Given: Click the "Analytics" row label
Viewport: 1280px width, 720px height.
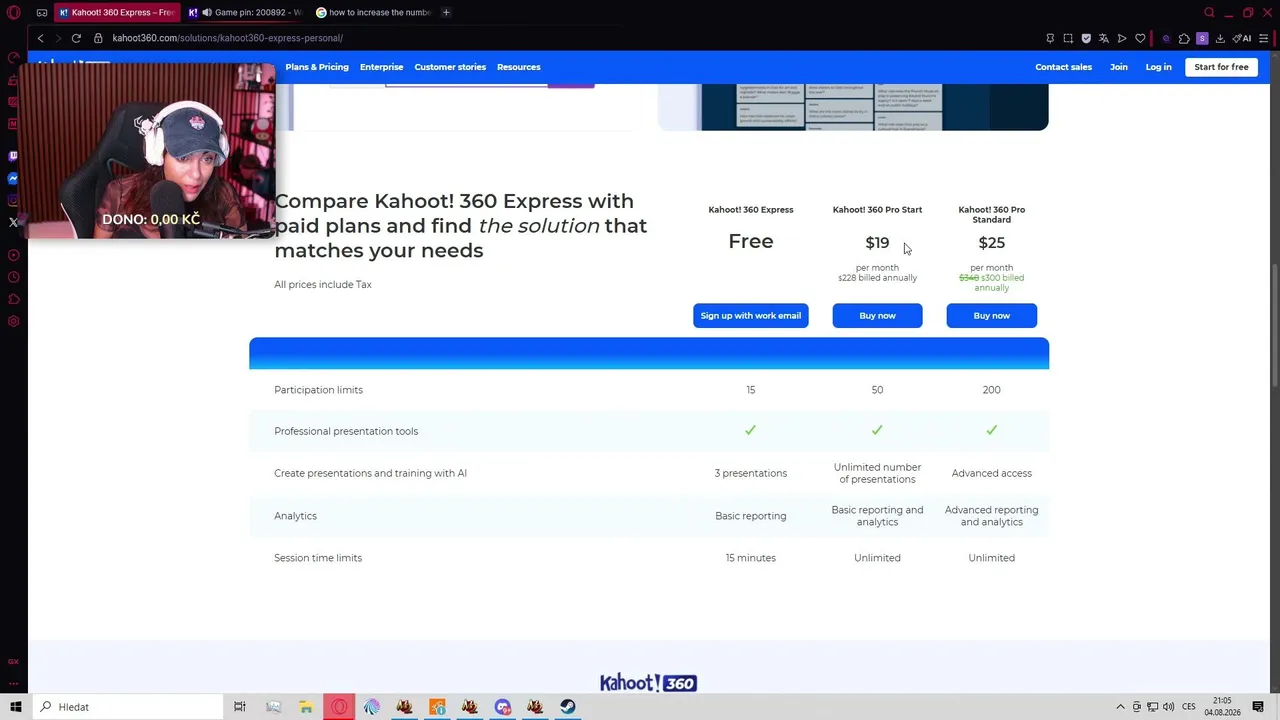Looking at the screenshot, I should click(295, 516).
